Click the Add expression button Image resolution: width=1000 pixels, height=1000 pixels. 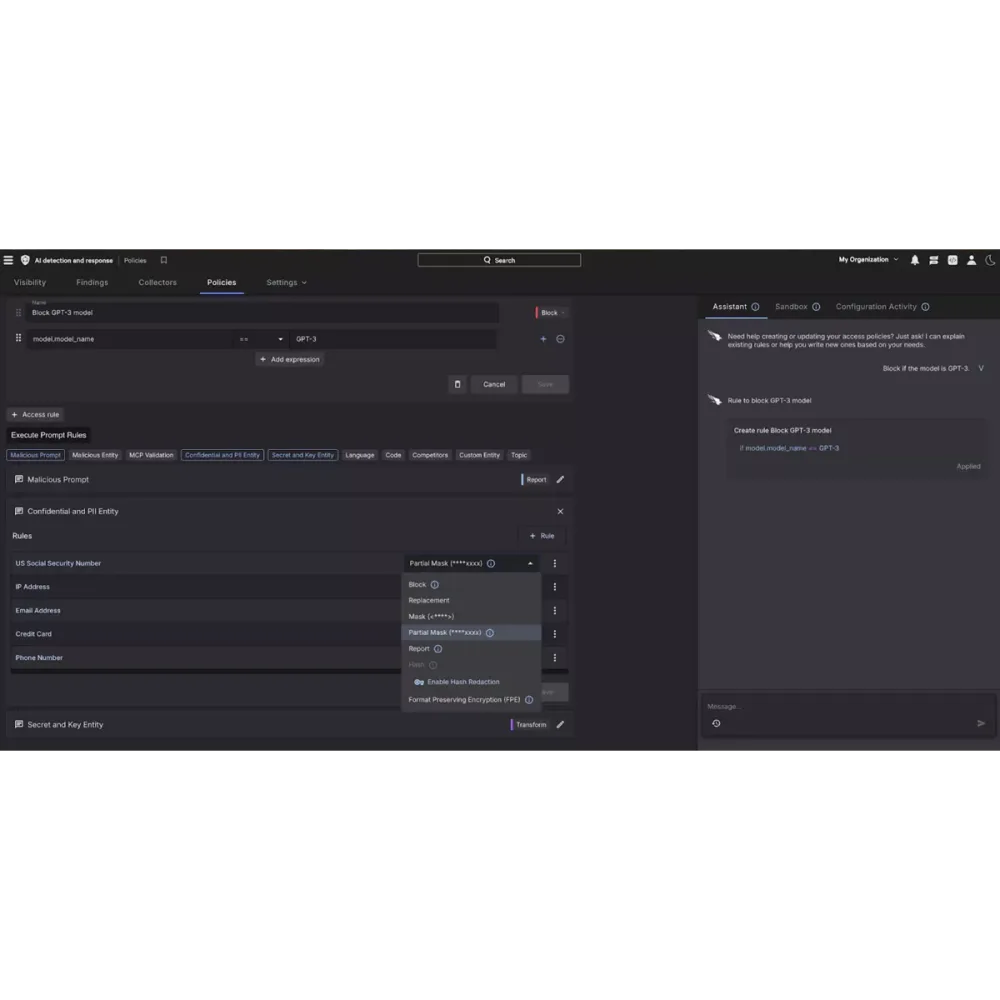290,360
